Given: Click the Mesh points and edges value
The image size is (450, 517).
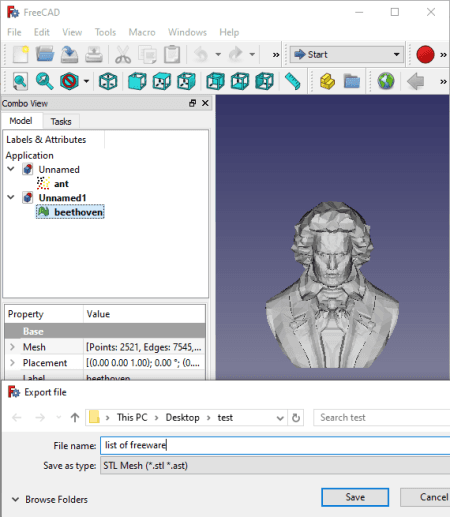Looking at the screenshot, I should 144,347.
